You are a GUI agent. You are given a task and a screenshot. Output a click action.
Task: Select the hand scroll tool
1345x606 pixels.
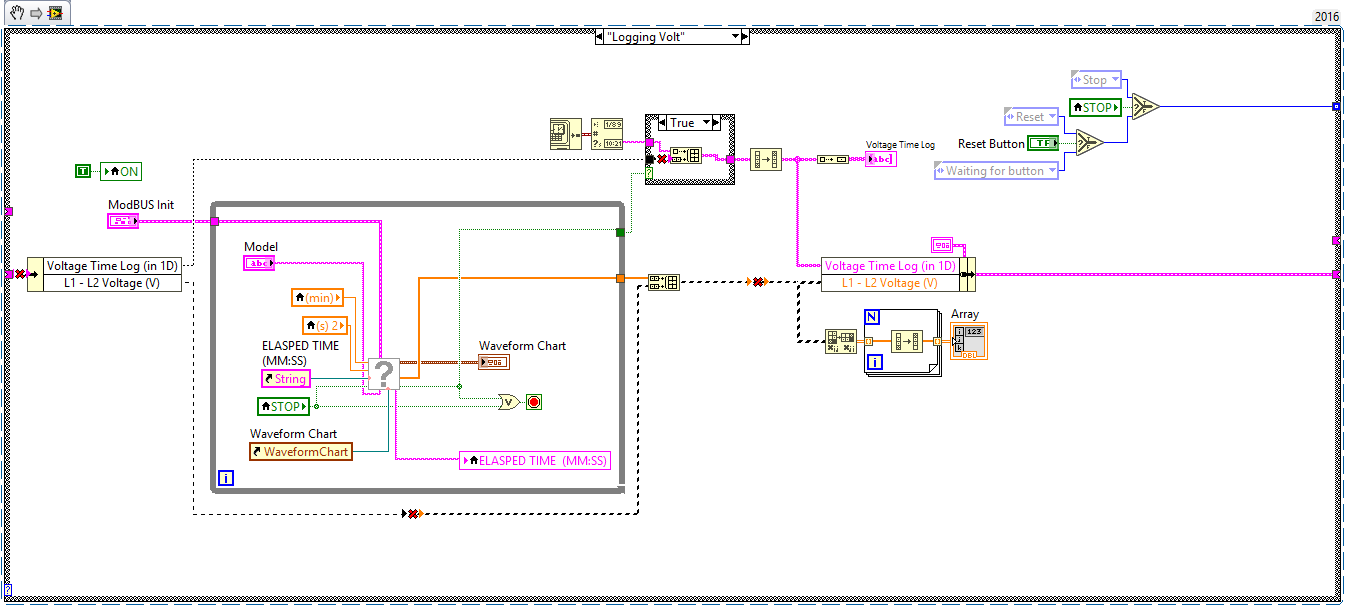[17, 11]
